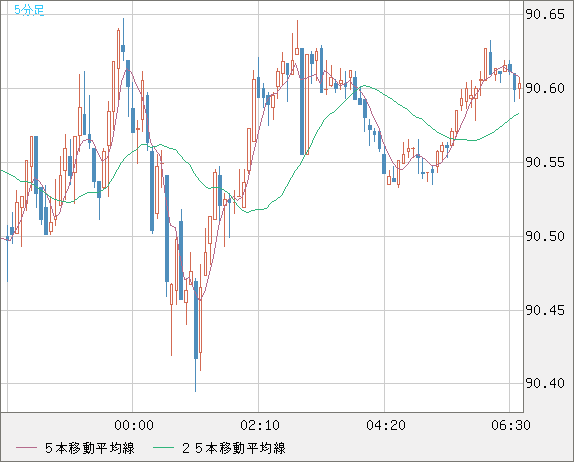The width and height of the screenshot is (574, 462).
Task: Click the 90.55 price axis label
Action: [545, 162]
